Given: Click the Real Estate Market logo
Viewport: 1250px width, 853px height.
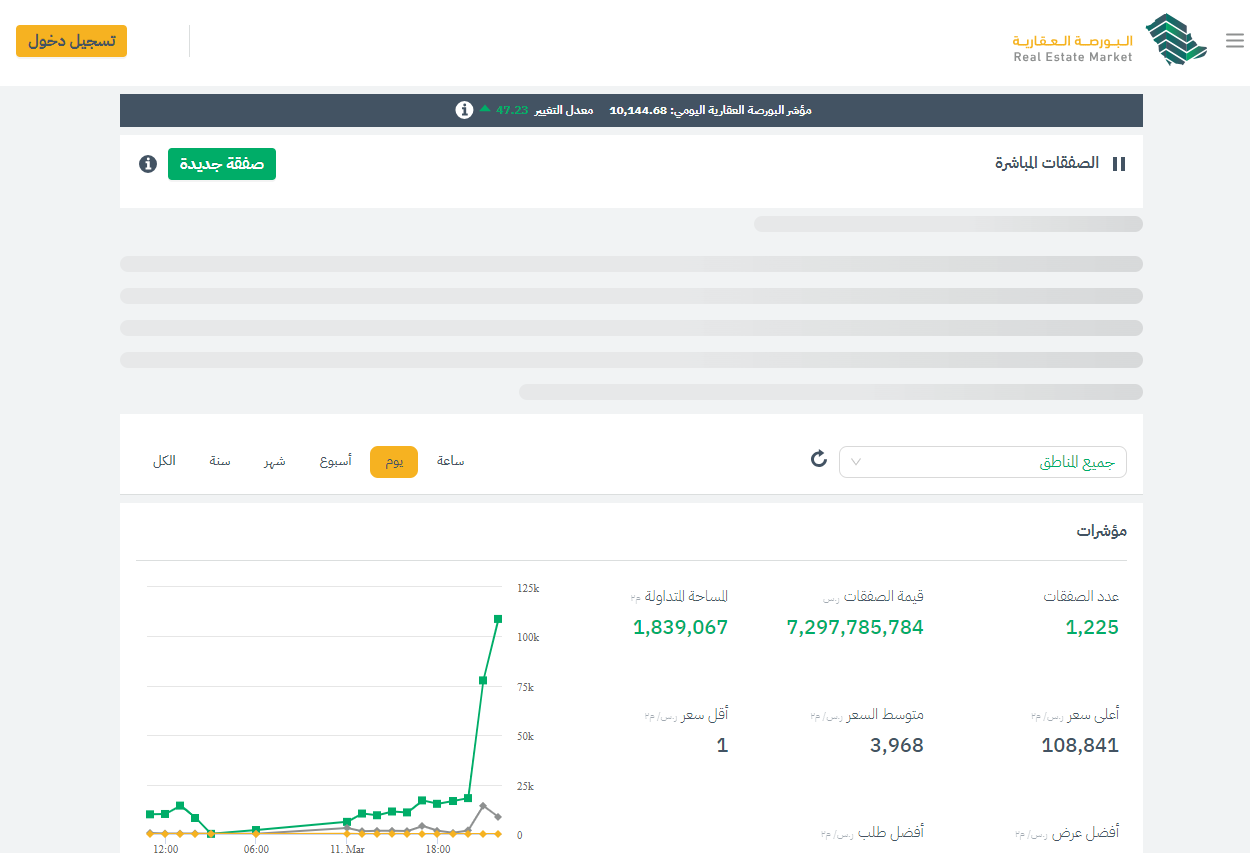Looking at the screenshot, I should pyautogui.click(x=1110, y=41).
